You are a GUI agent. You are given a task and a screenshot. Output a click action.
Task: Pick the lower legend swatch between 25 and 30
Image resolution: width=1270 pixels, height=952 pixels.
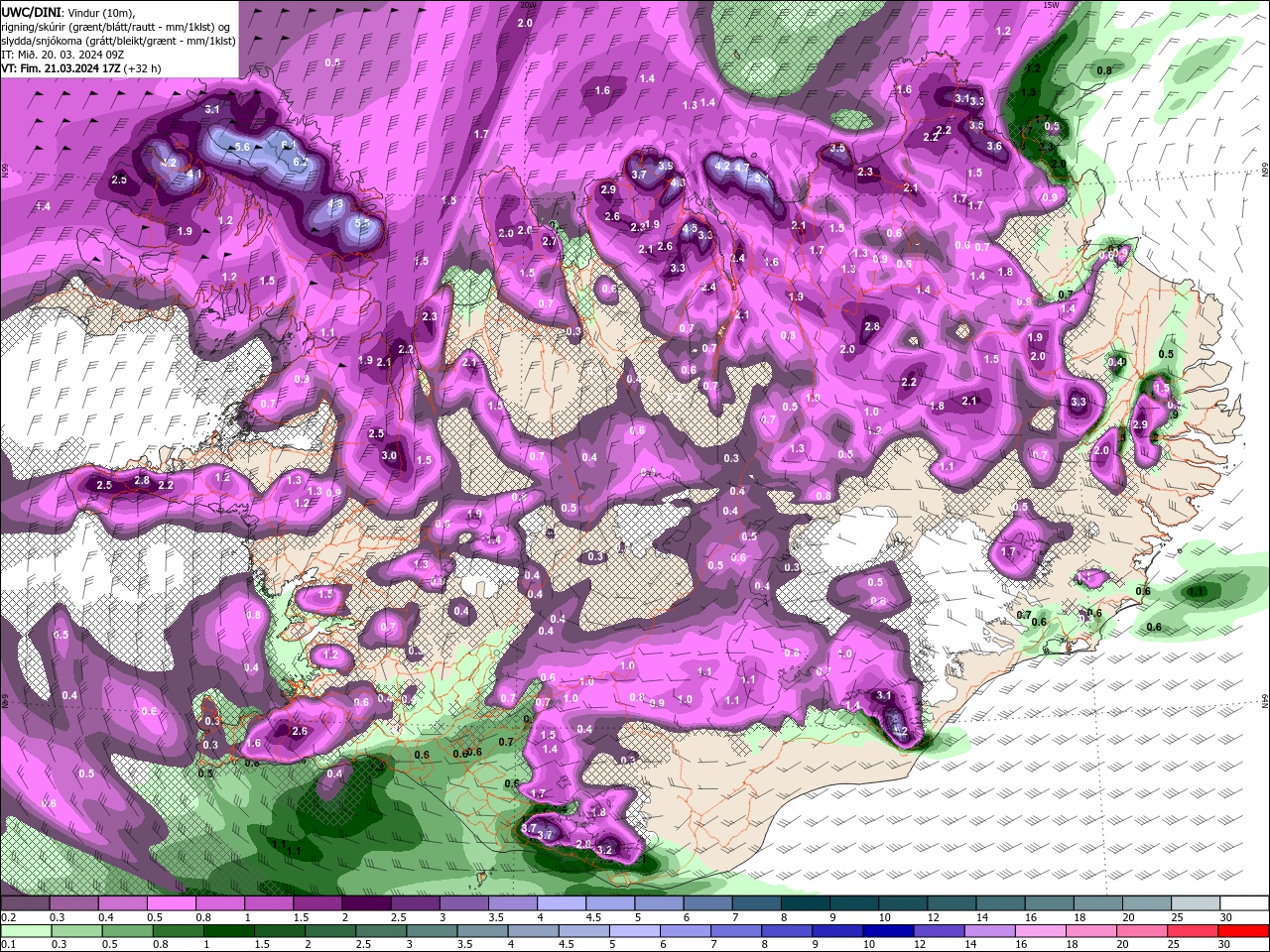click(x=1193, y=930)
